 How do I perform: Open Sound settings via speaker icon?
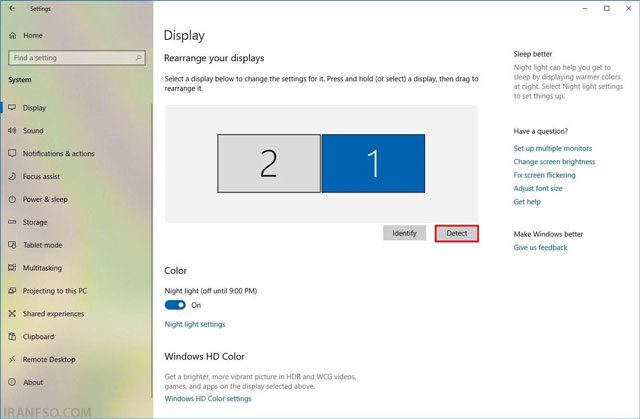(12, 131)
